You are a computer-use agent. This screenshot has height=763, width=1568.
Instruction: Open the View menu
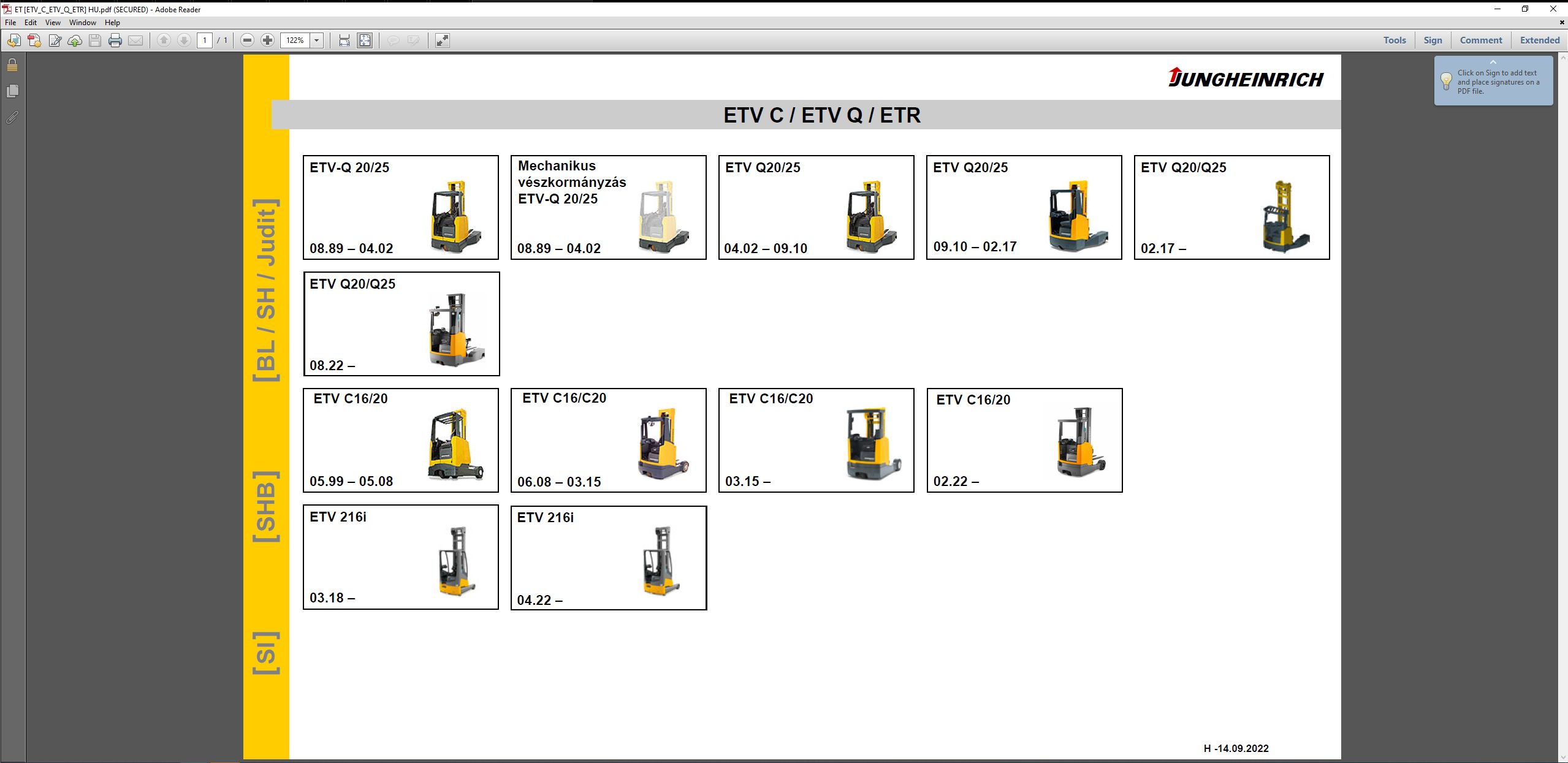coord(53,23)
